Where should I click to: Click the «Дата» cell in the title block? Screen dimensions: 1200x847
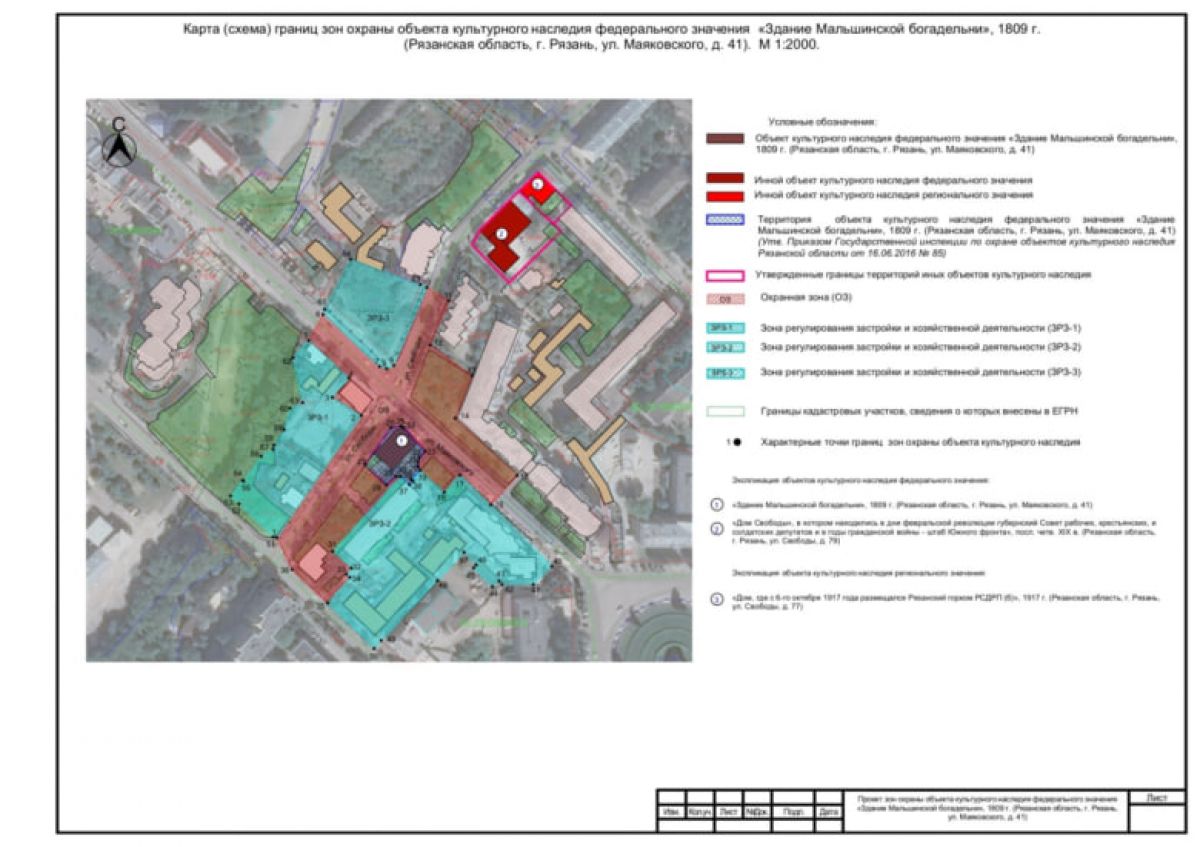[x=829, y=811]
